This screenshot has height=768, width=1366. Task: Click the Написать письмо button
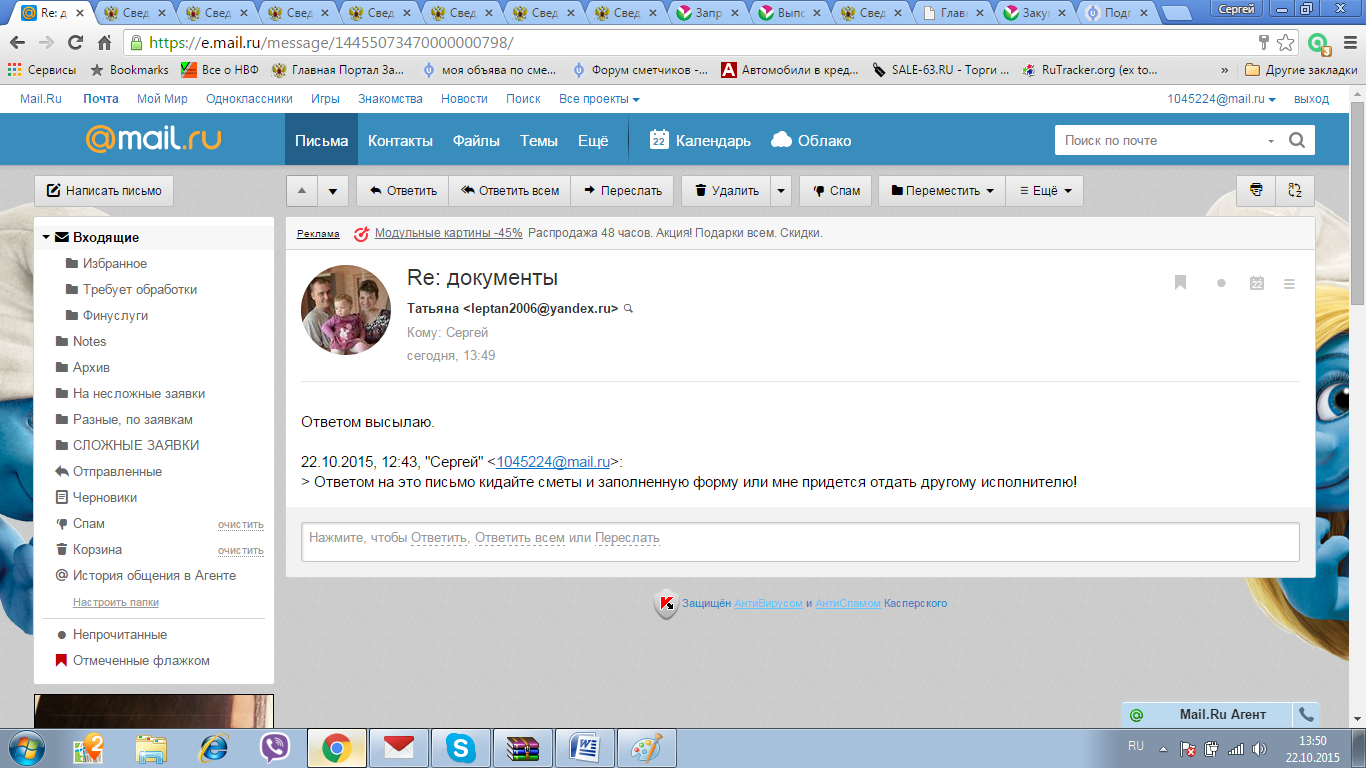pos(104,191)
